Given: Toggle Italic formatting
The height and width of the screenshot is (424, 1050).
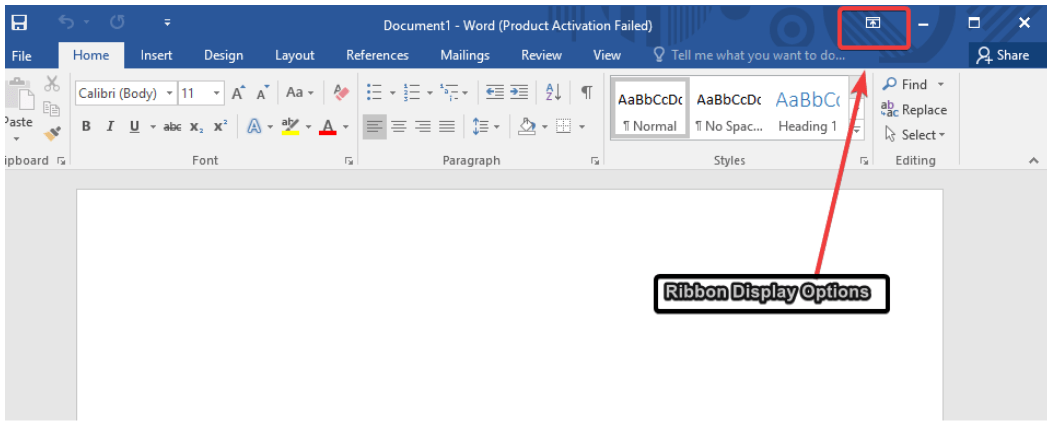Looking at the screenshot, I should tap(110, 127).
